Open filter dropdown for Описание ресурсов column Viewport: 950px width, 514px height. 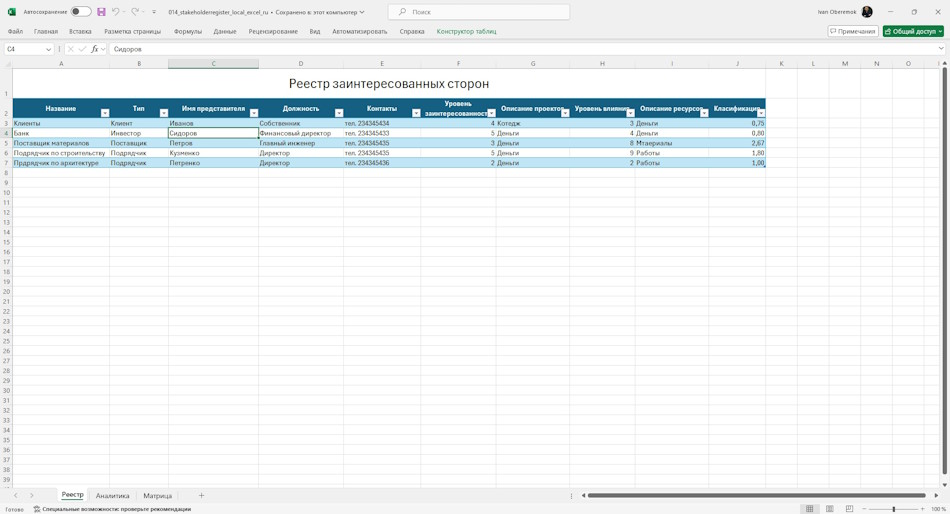pos(704,113)
